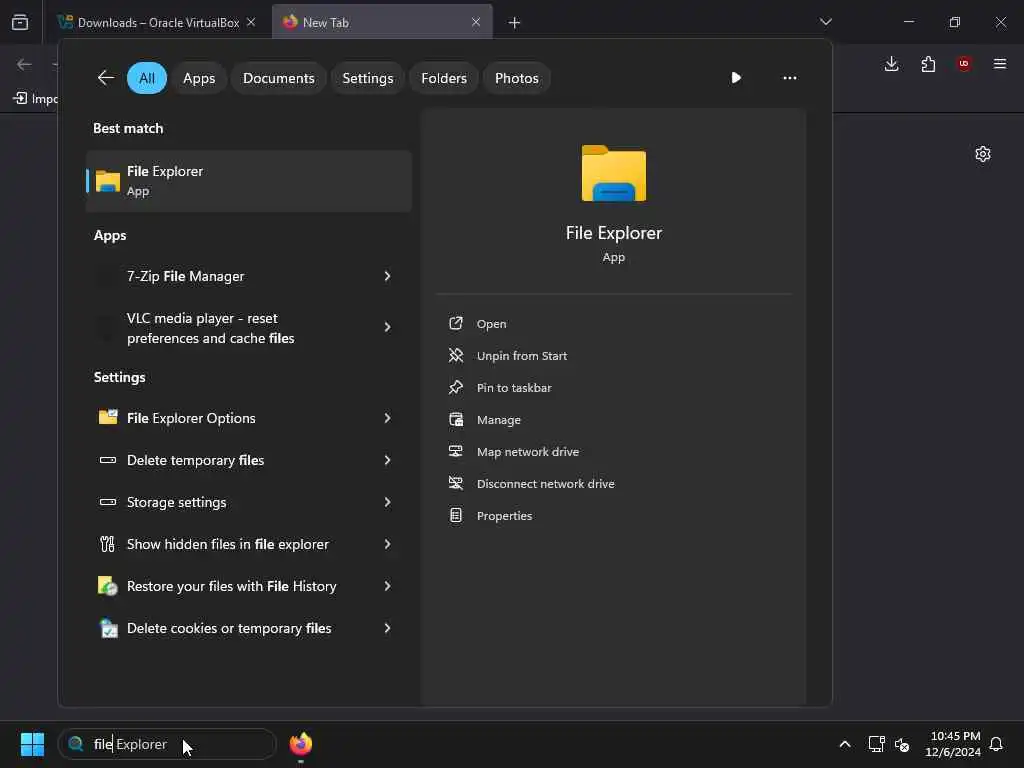1024x768 pixels.
Task: Open Firefox list all tabs dropdown
Action: pos(825,22)
